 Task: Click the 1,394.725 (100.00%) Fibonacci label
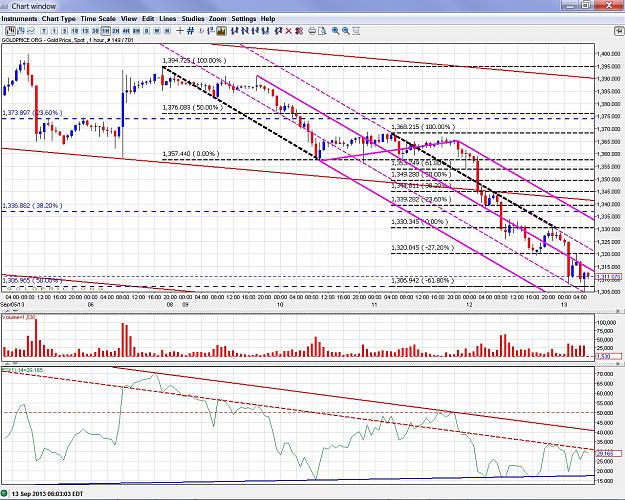click(x=194, y=60)
